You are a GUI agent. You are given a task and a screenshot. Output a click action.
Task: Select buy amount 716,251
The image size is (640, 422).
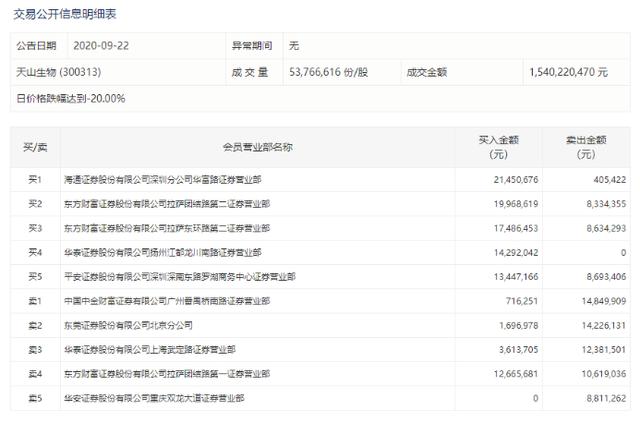pyautogui.click(x=522, y=301)
